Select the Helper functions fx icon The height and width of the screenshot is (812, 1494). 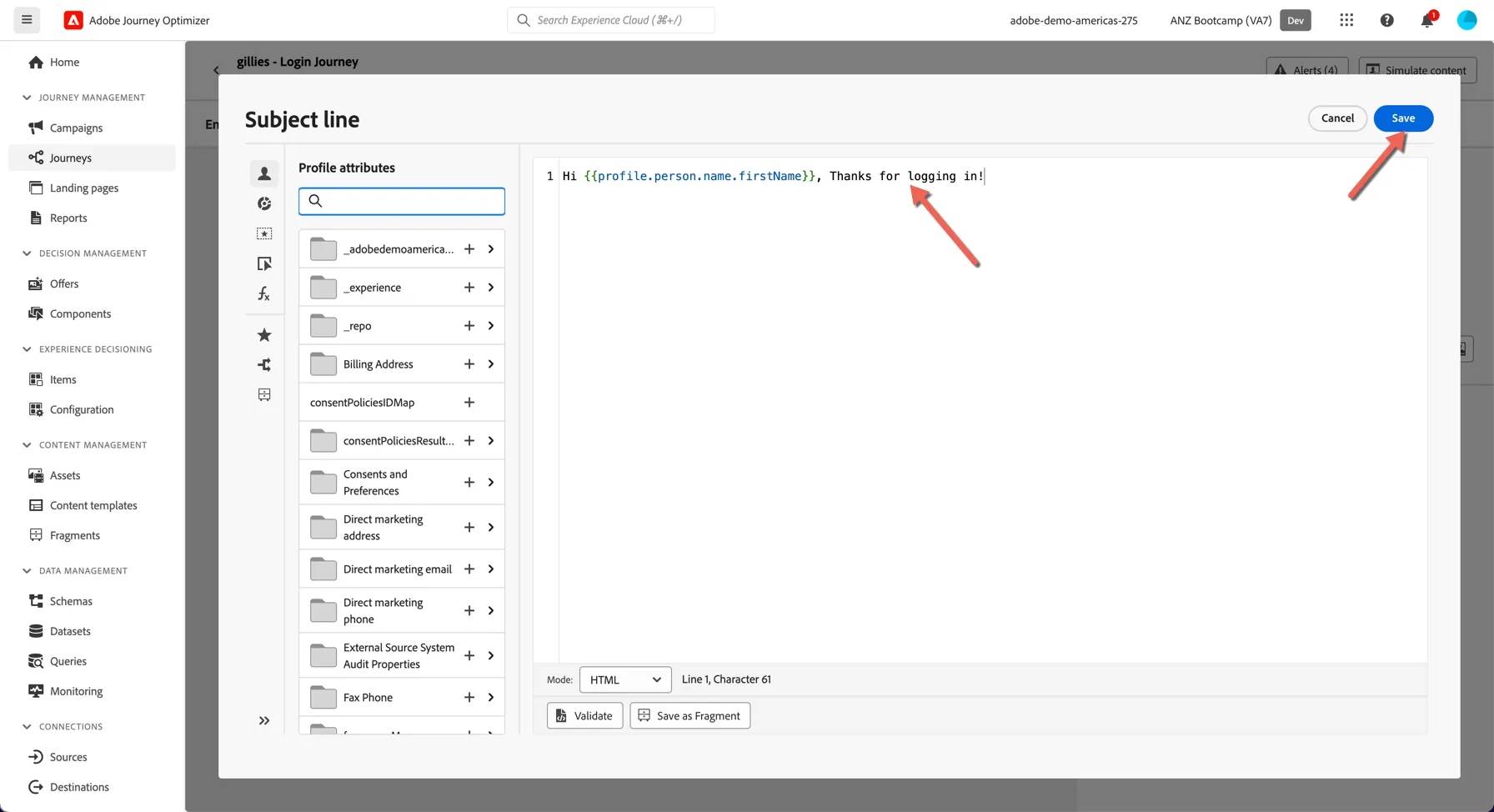point(264,293)
